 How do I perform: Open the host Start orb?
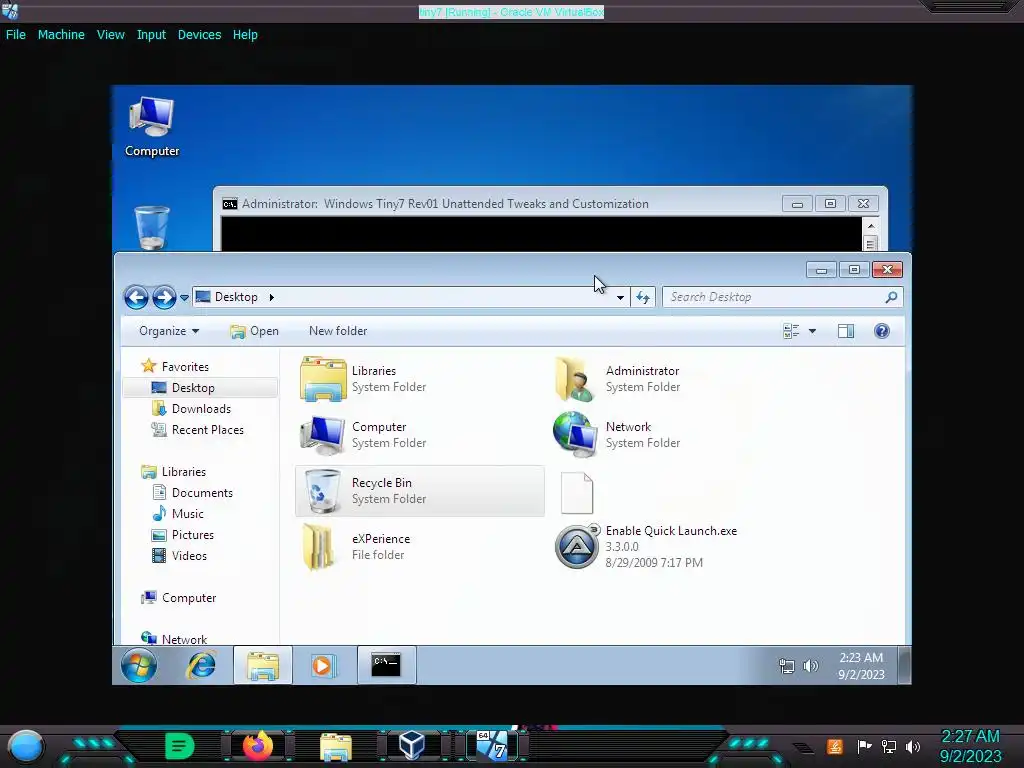tap(25, 747)
